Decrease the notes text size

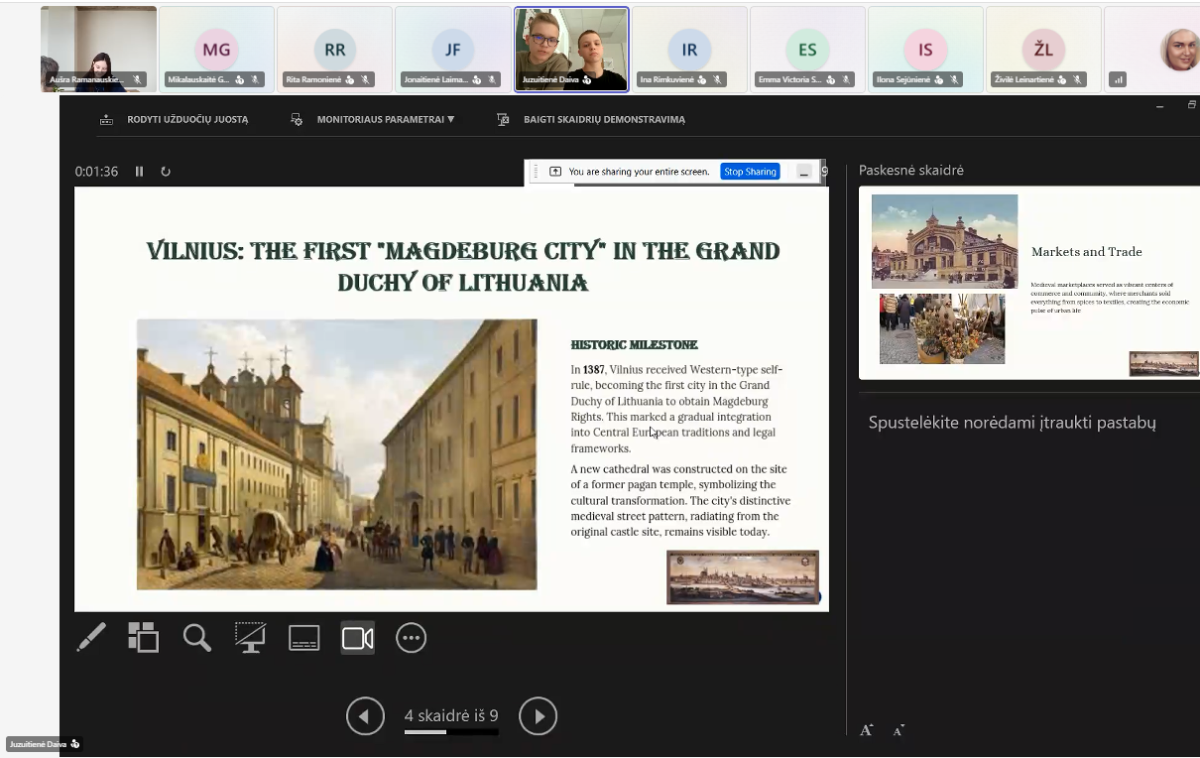(x=898, y=731)
